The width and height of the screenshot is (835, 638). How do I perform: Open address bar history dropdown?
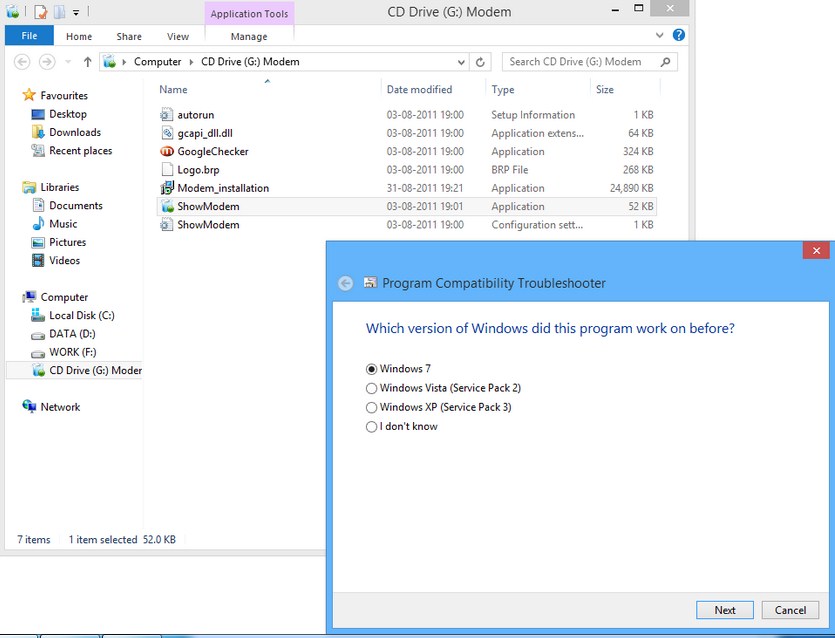pos(461,62)
